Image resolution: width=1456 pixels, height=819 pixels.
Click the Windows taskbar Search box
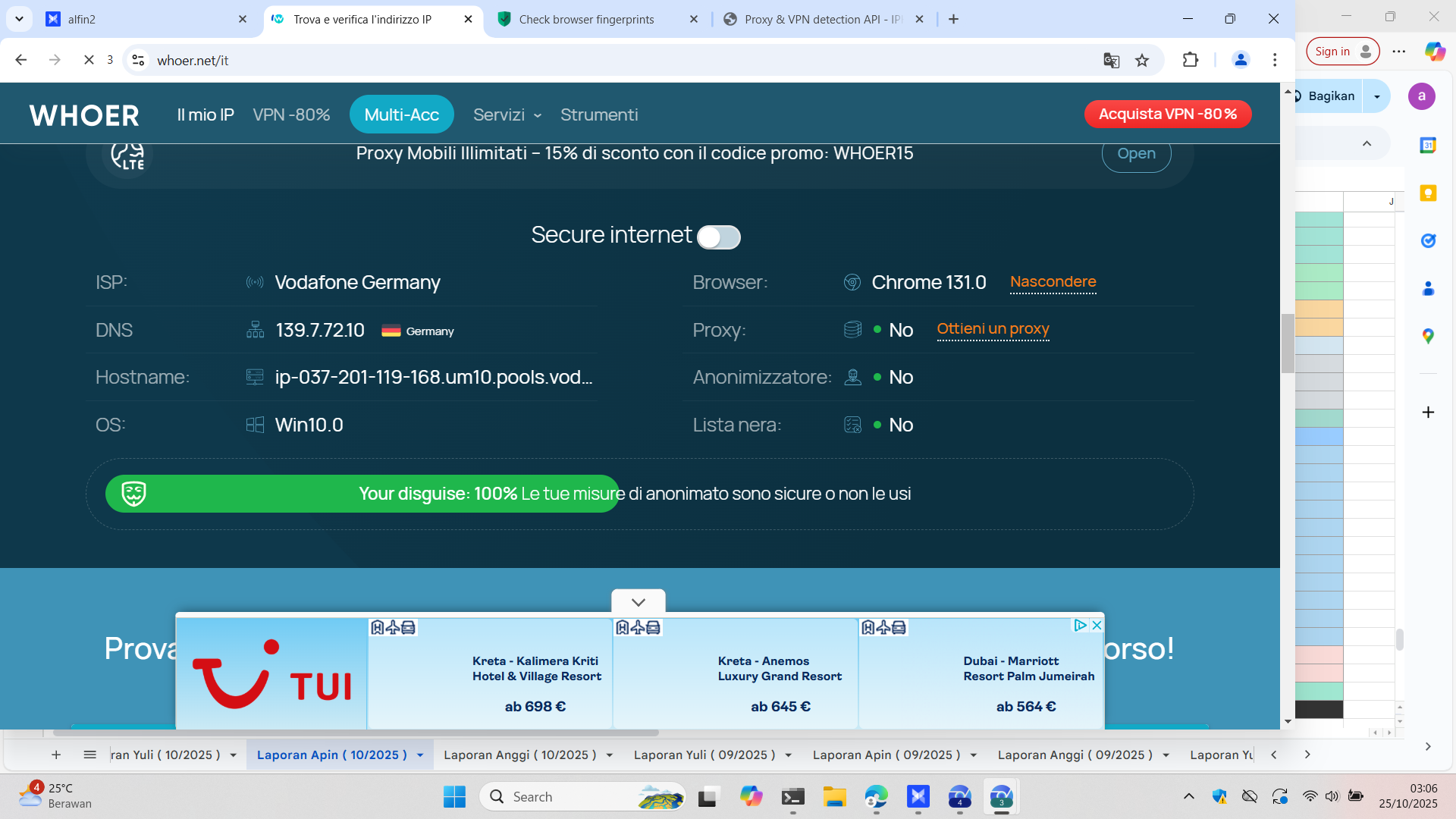pyautogui.click(x=582, y=796)
